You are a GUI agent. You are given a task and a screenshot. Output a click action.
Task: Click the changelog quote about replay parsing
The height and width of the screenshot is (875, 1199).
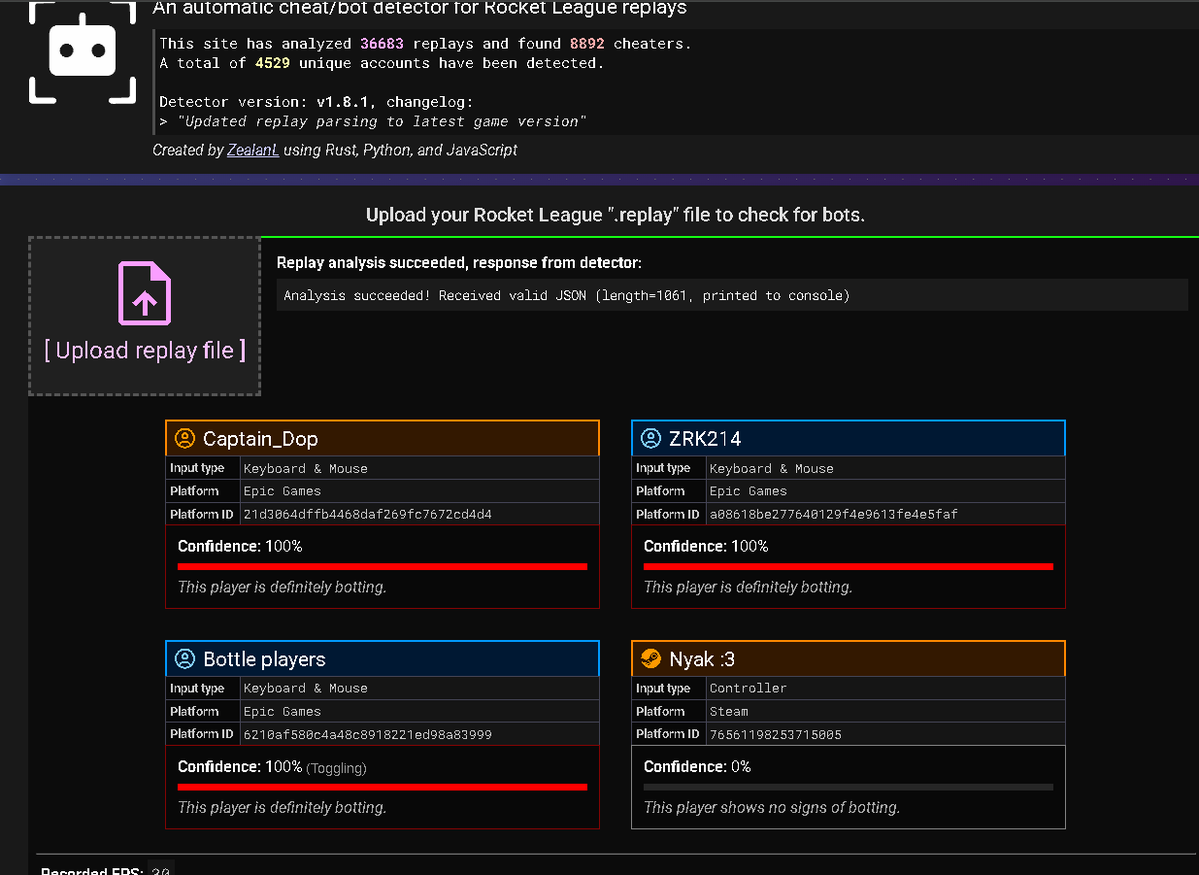click(x=382, y=121)
